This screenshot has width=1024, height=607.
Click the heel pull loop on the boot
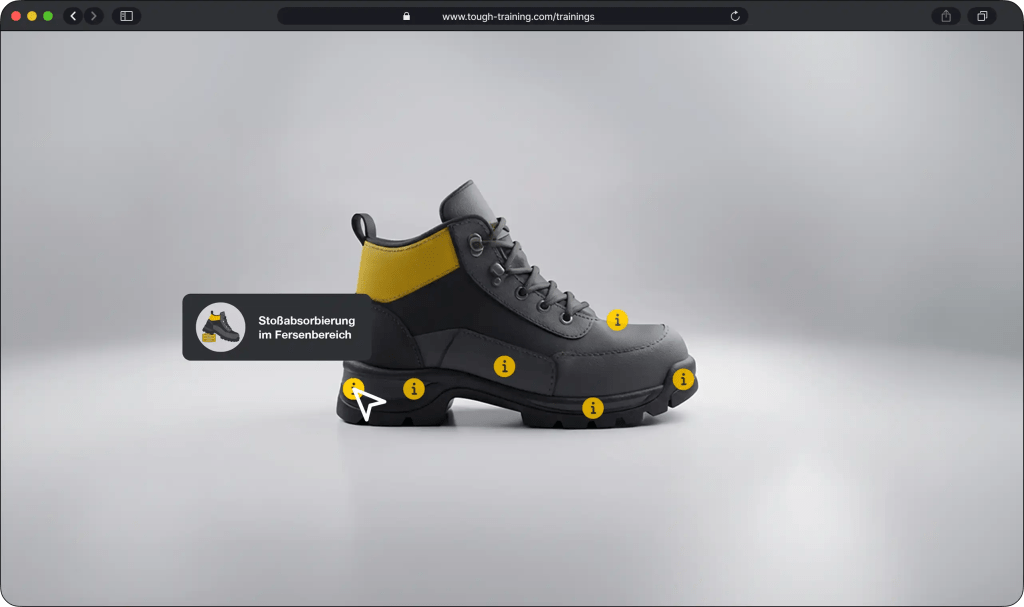point(360,226)
